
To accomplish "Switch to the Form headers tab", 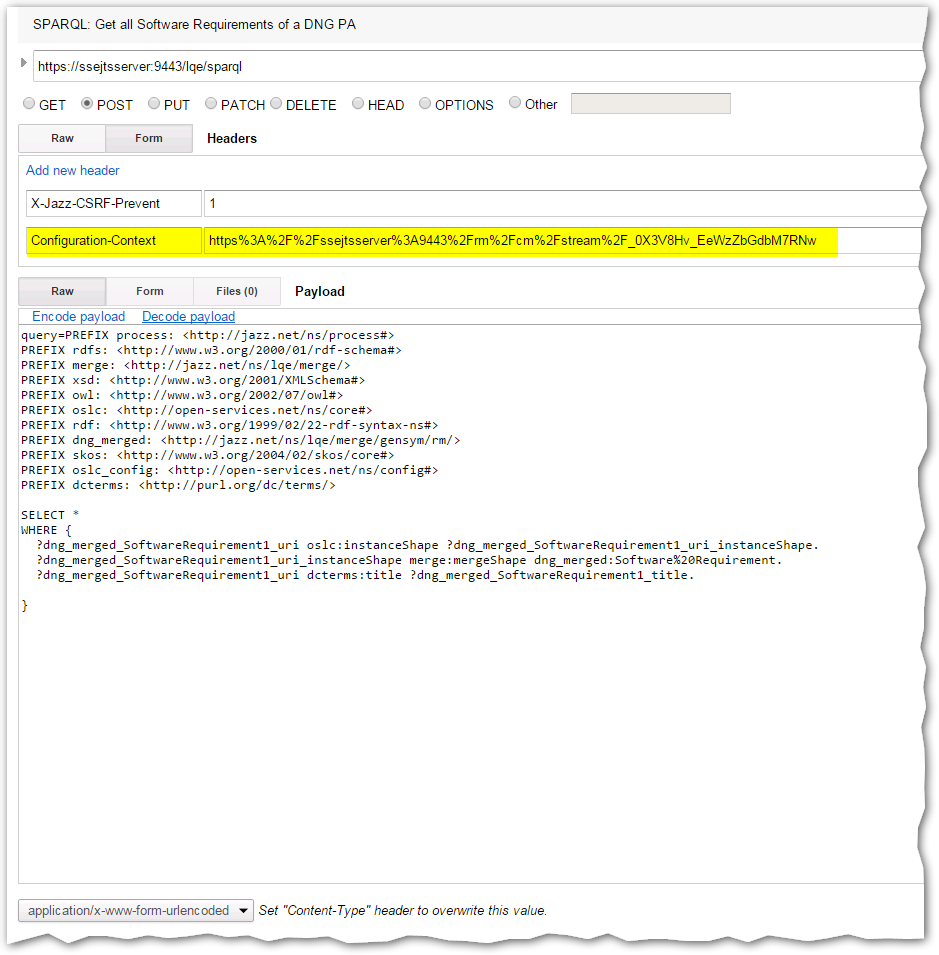I will pos(149,139).
